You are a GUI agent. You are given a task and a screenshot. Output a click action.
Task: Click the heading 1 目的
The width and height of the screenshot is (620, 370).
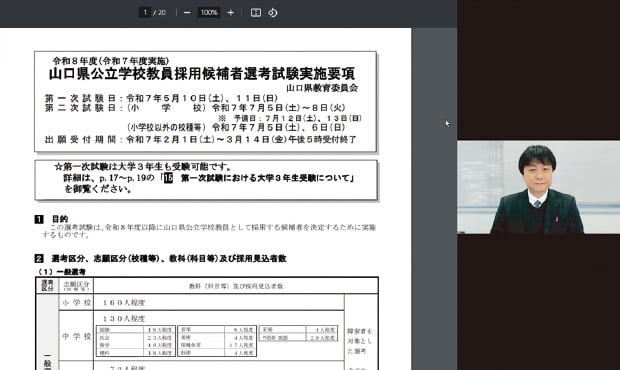pyautogui.click(x=51, y=219)
